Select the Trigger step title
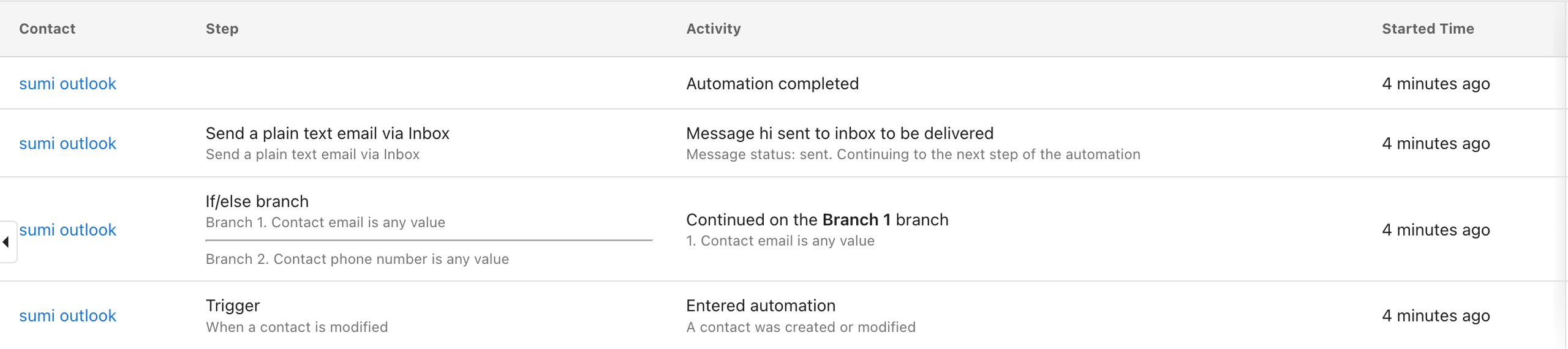Image resolution: width=1568 pixels, height=349 pixels. point(232,306)
